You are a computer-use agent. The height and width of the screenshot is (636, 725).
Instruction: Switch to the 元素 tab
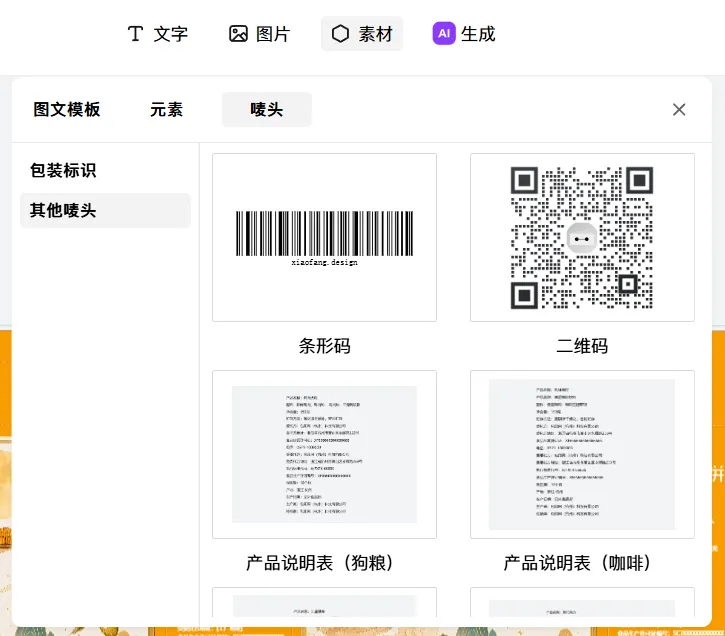pyautogui.click(x=166, y=110)
